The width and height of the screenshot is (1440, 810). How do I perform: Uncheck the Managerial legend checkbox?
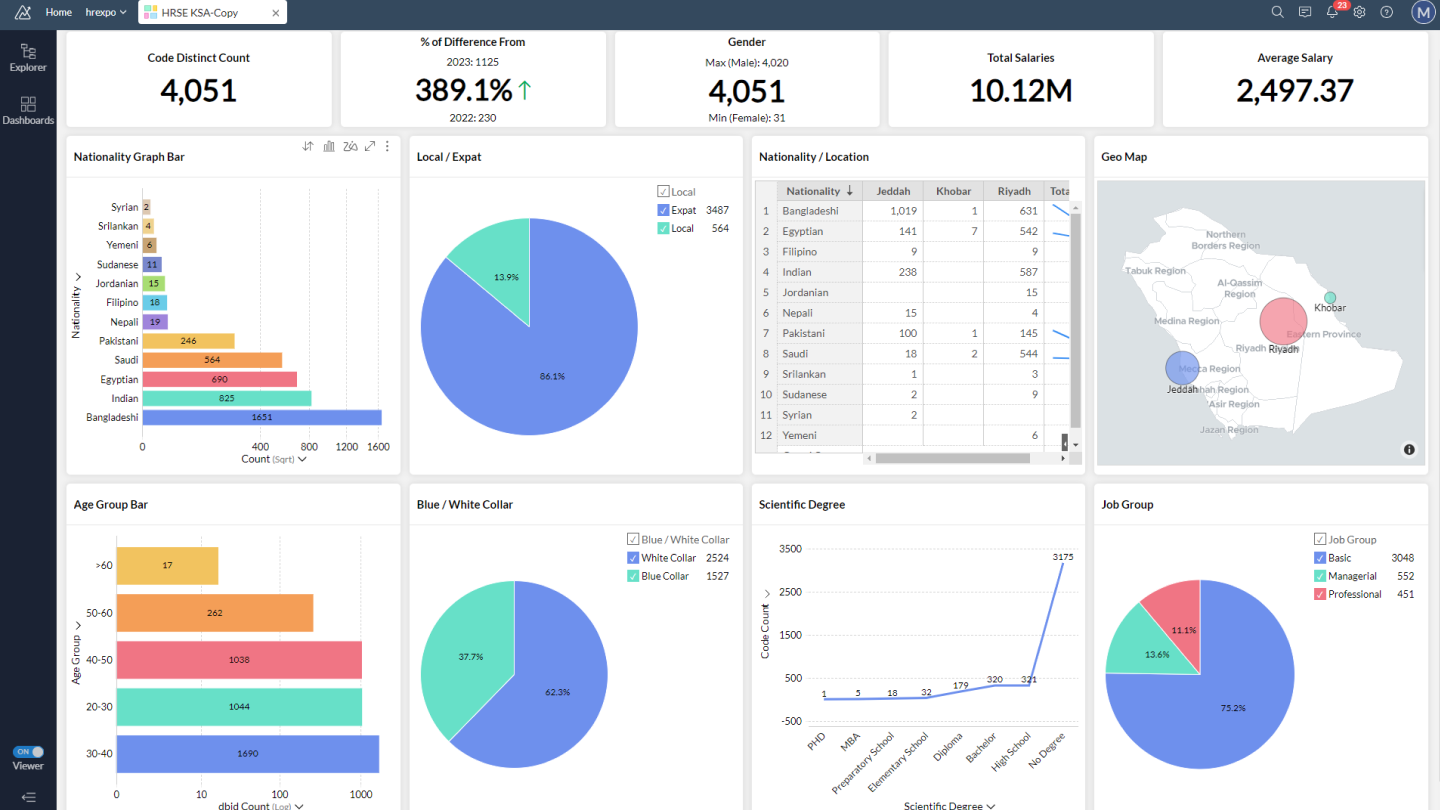tap(1320, 576)
